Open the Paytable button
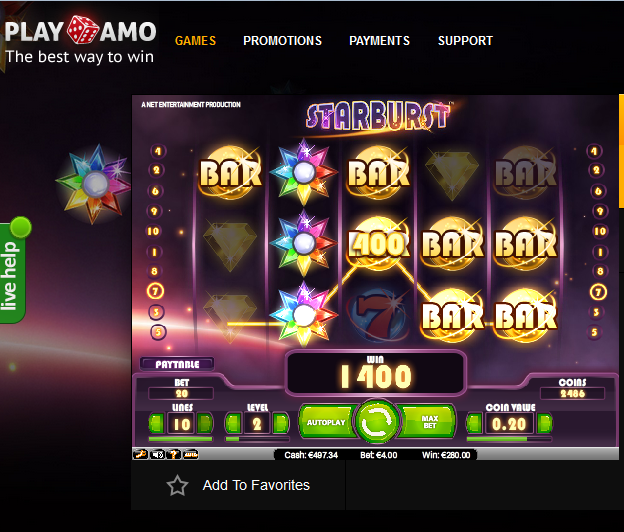624x532 pixels. 177,364
